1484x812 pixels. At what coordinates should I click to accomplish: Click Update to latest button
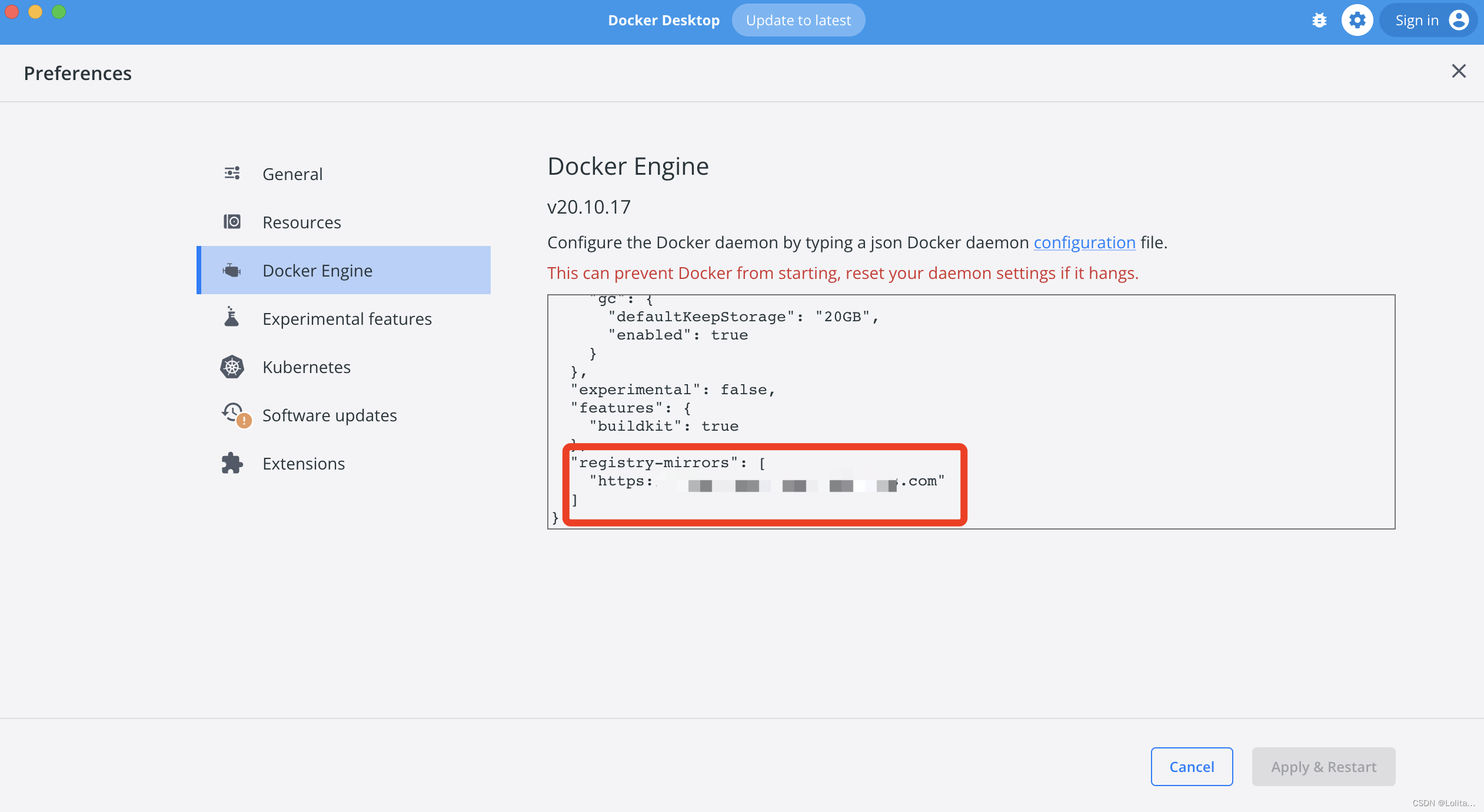798,21
